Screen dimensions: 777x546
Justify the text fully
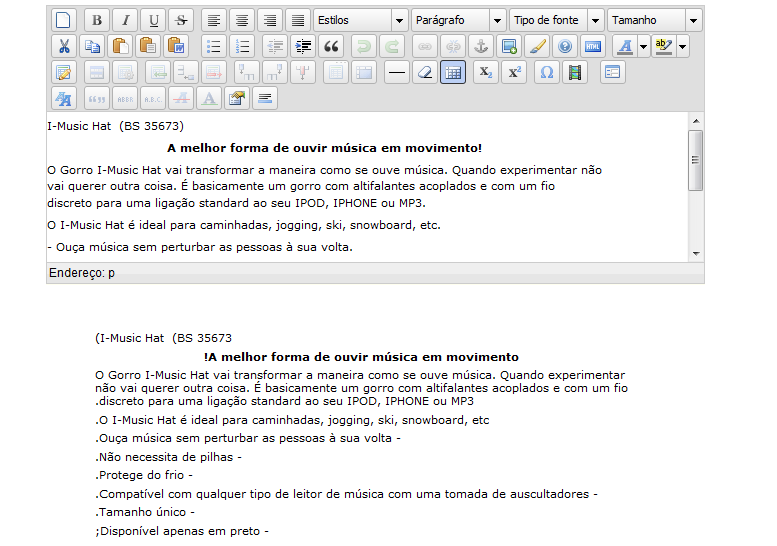click(x=298, y=20)
